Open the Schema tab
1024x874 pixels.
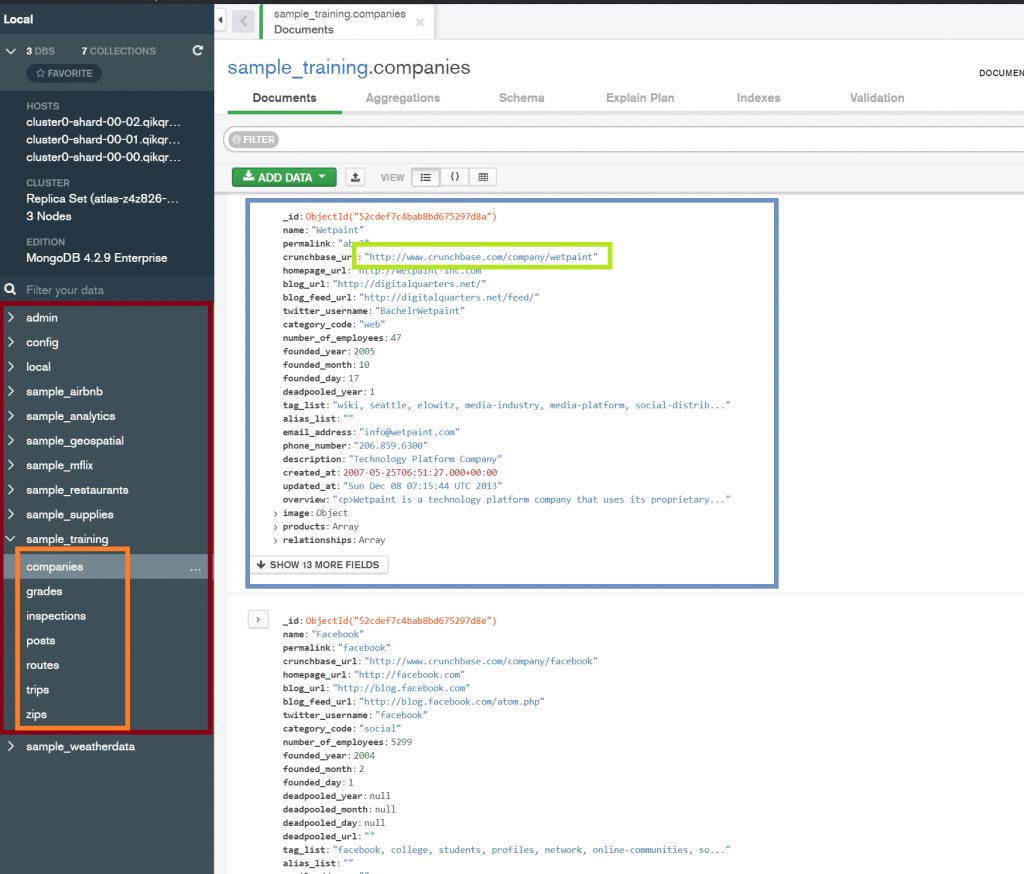click(521, 98)
